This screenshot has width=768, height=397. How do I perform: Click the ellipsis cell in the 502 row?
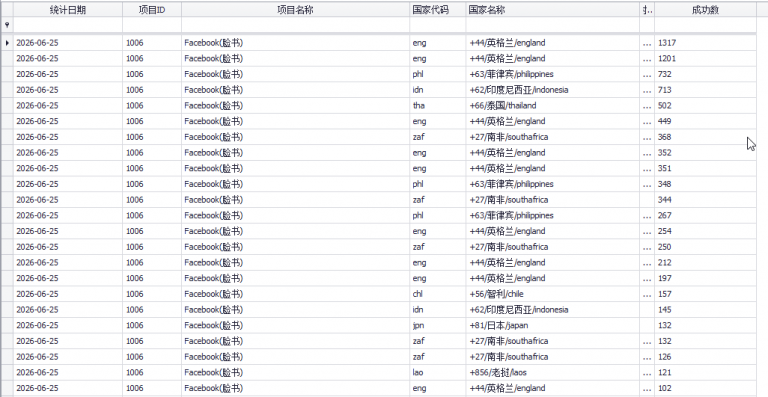point(647,106)
